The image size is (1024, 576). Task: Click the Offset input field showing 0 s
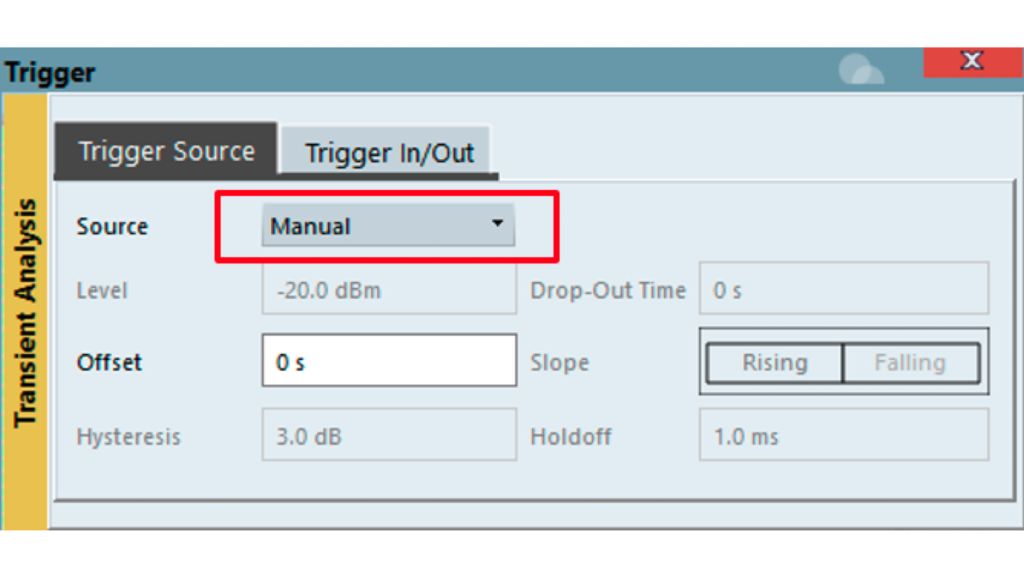click(x=388, y=362)
